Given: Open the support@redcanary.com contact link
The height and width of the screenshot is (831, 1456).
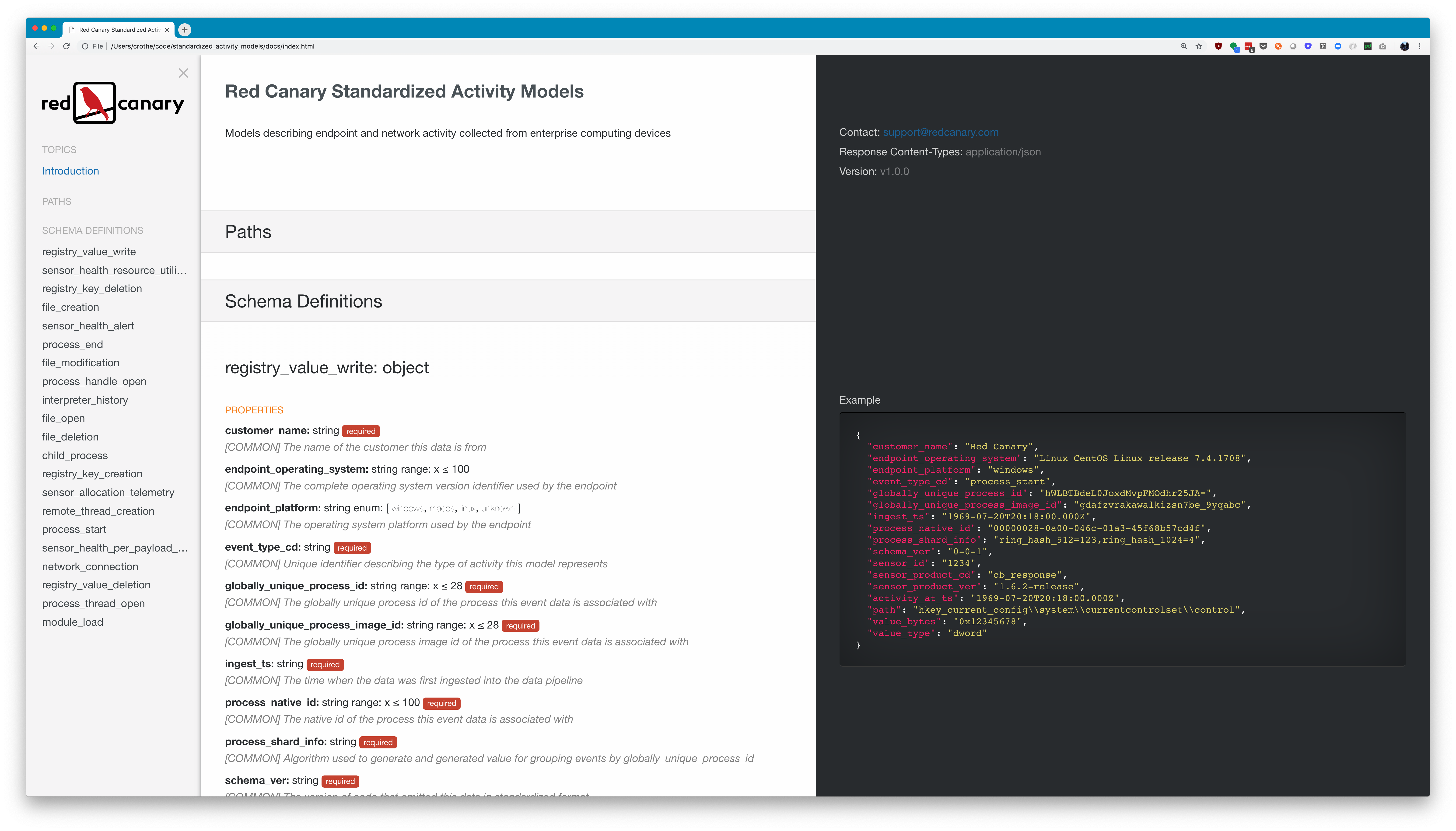Looking at the screenshot, I should click(940, 133).
